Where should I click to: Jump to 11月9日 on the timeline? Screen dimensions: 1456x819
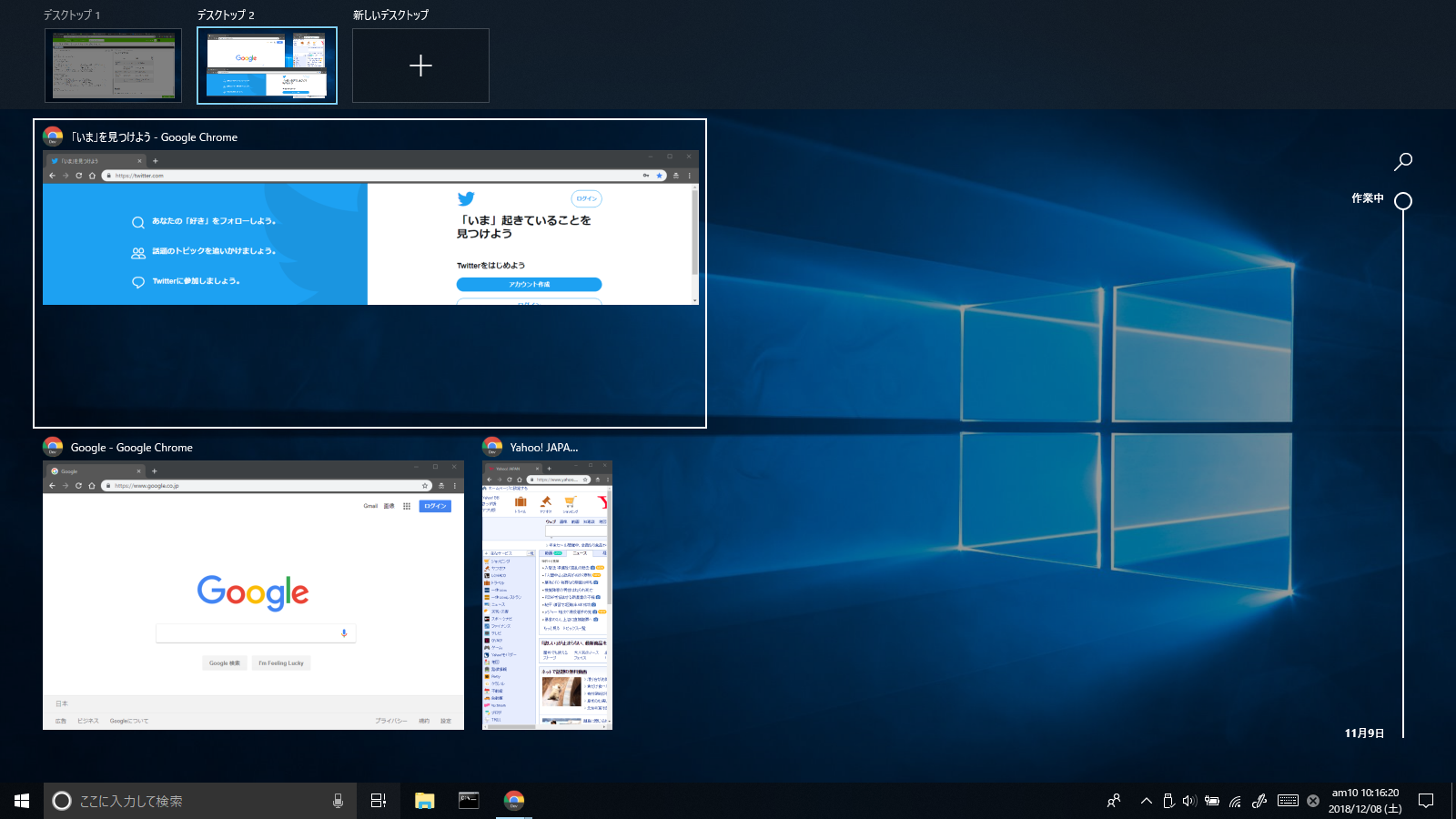[1365, 733]
